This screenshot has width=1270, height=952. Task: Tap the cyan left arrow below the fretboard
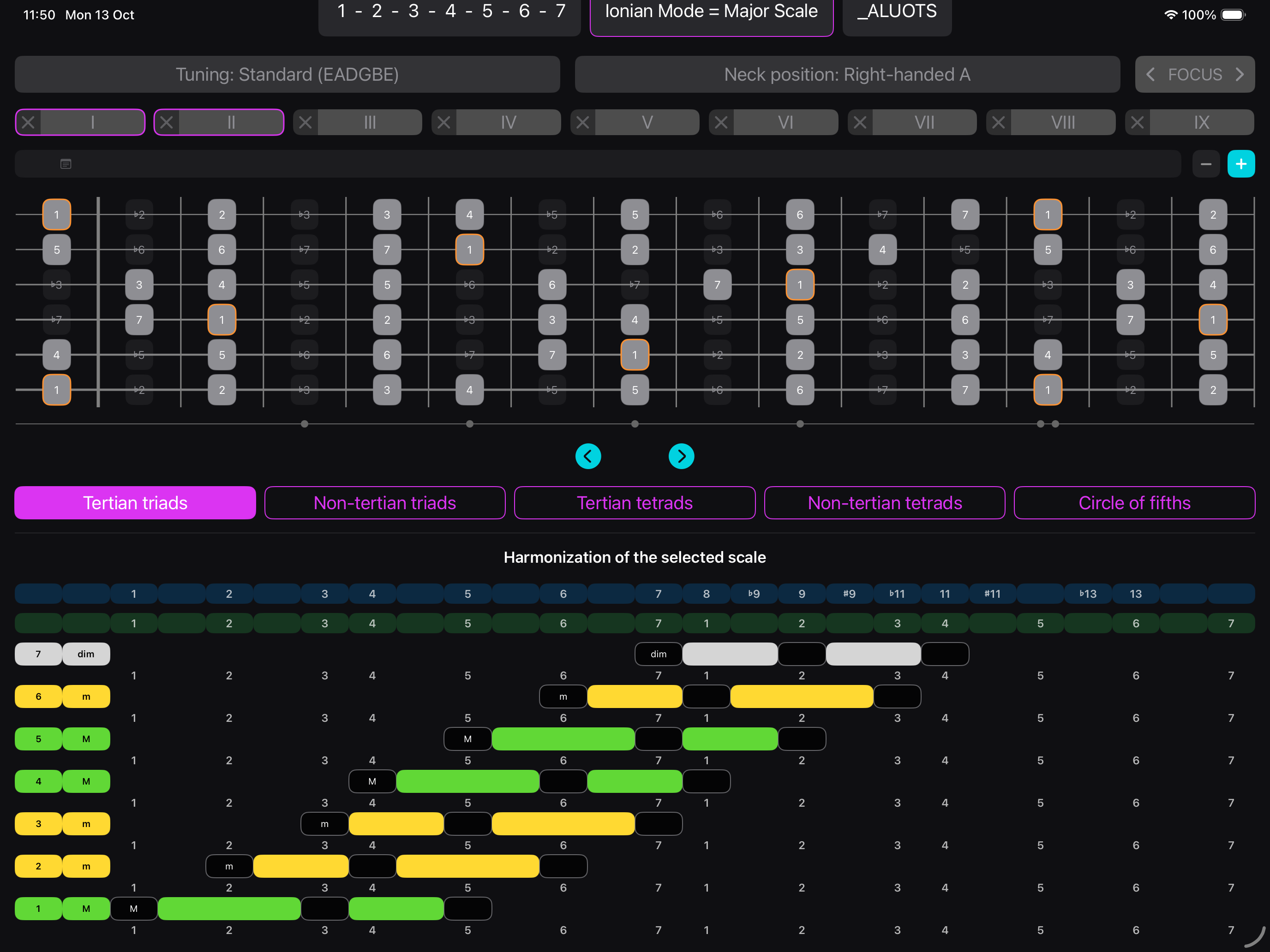point(588,456)
